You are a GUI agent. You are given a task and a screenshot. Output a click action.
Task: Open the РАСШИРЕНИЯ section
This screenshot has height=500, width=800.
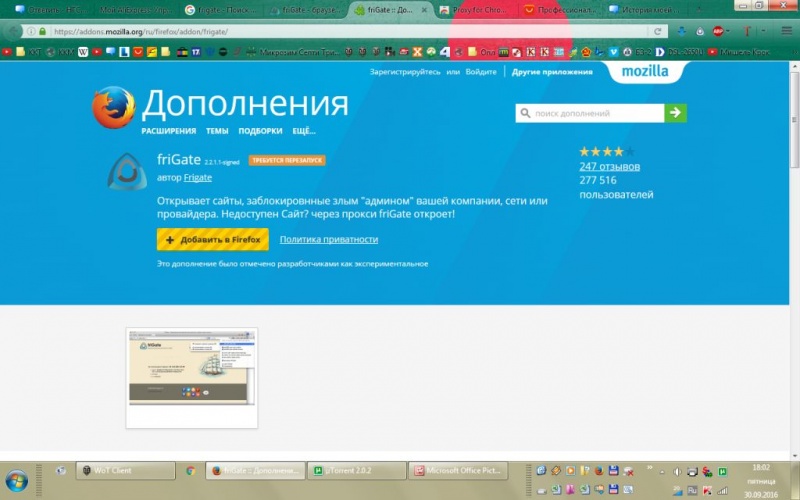pyautogui.click(x=168, y=131)
